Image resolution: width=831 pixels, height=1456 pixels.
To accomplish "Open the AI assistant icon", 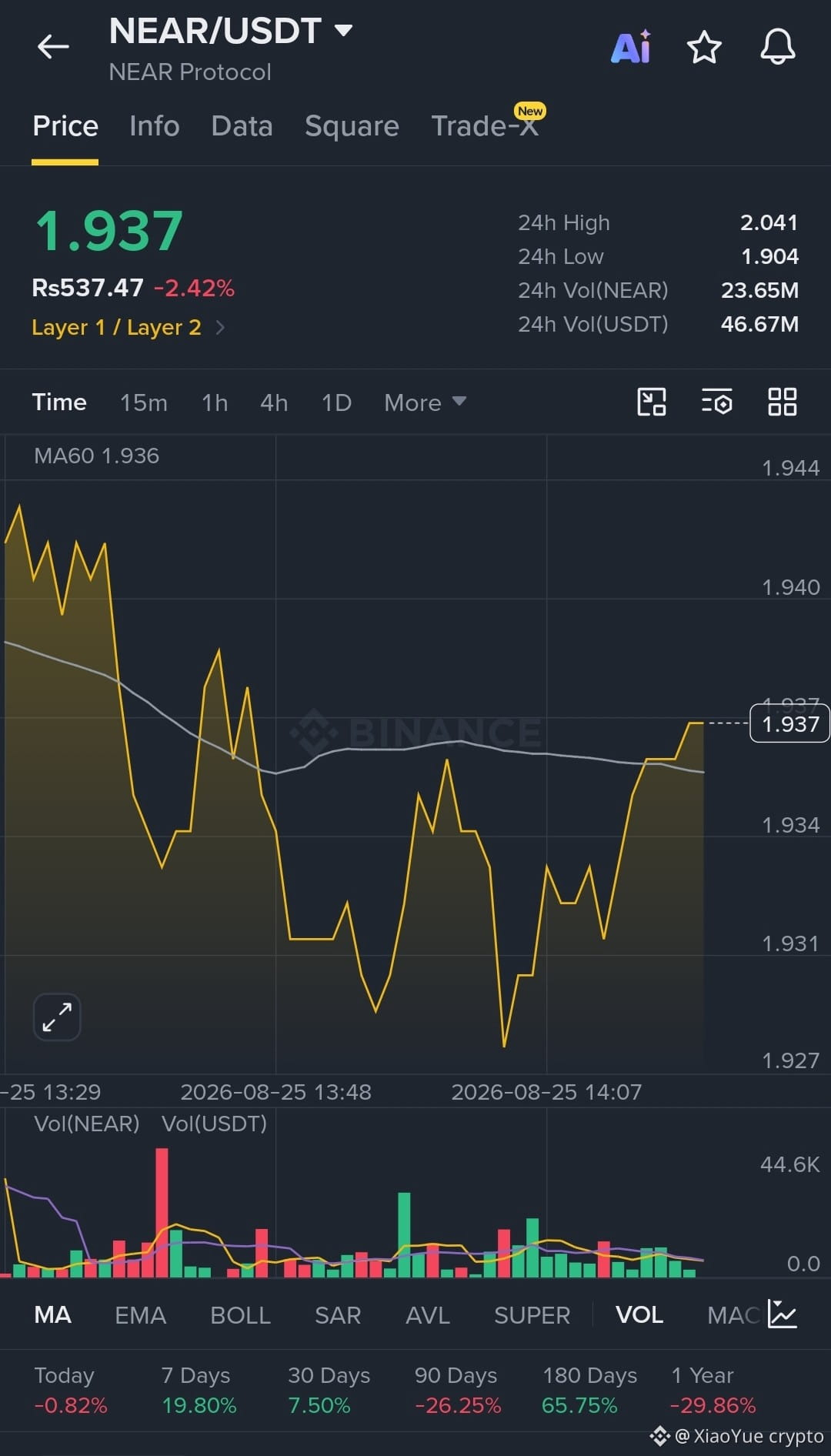I will point(631,47).
